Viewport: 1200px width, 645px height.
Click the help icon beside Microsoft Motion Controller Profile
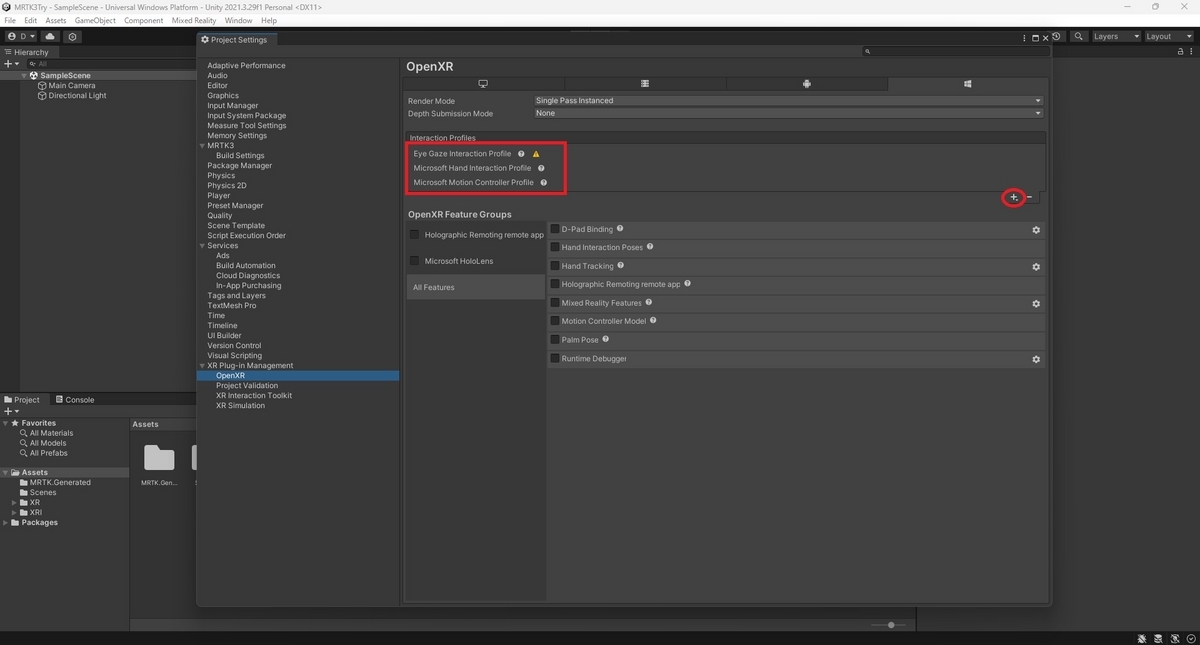point(544,183)
